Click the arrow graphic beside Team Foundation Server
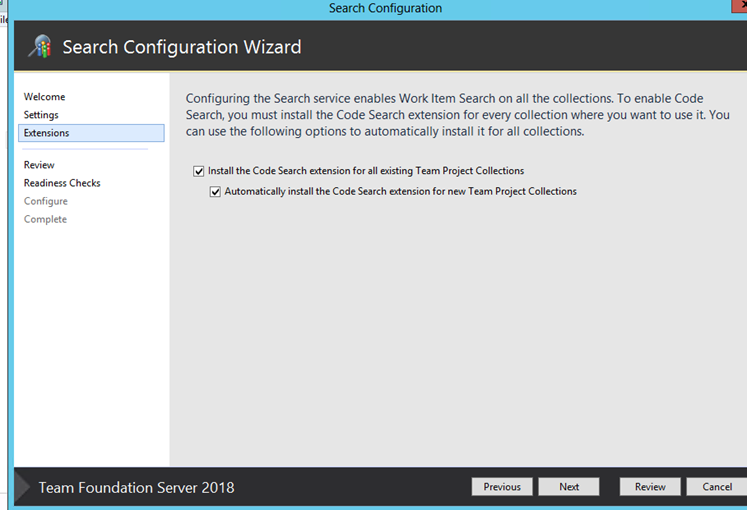The height and width of the screenshot is (510, 747). 22,487
